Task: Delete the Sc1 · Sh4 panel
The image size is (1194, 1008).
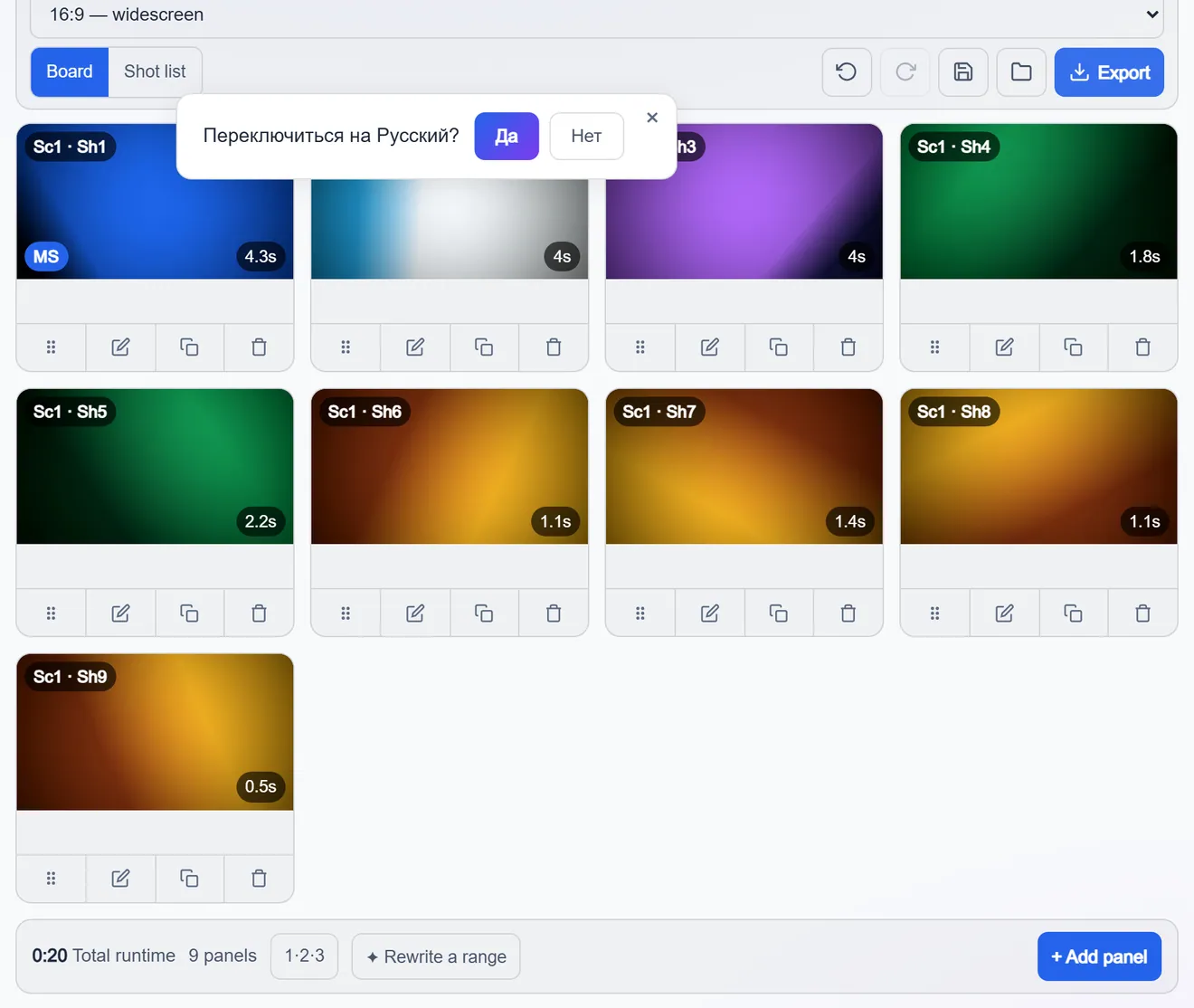Action: tap(1142, 347)
